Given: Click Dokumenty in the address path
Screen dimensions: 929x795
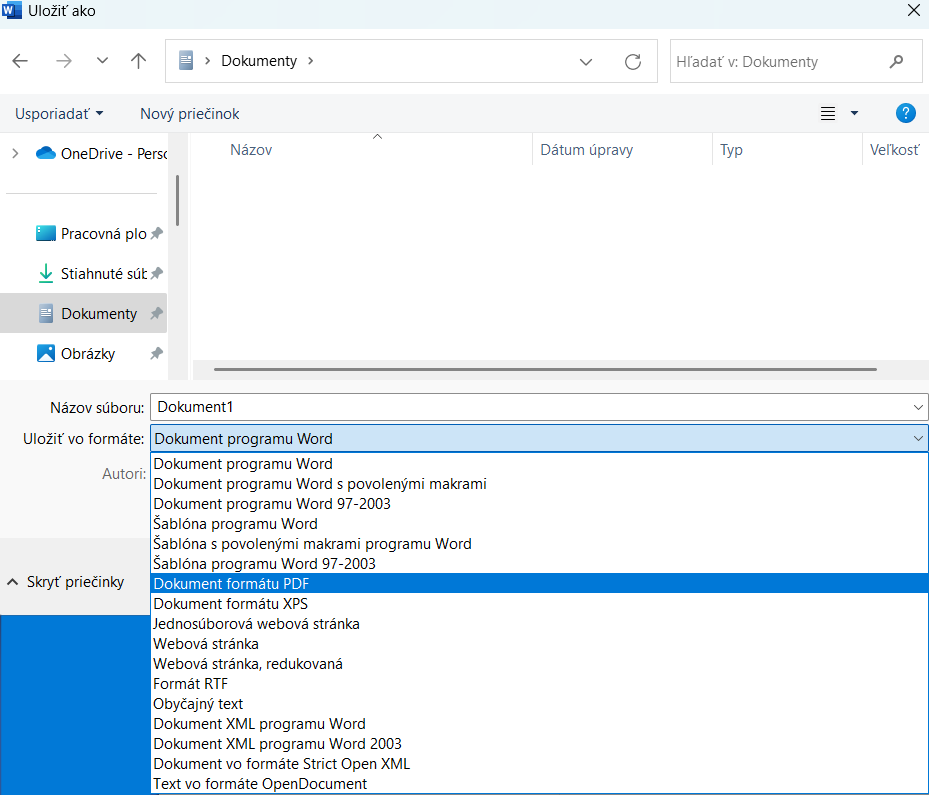Looking at the screenshot, I should click(259, 61).
